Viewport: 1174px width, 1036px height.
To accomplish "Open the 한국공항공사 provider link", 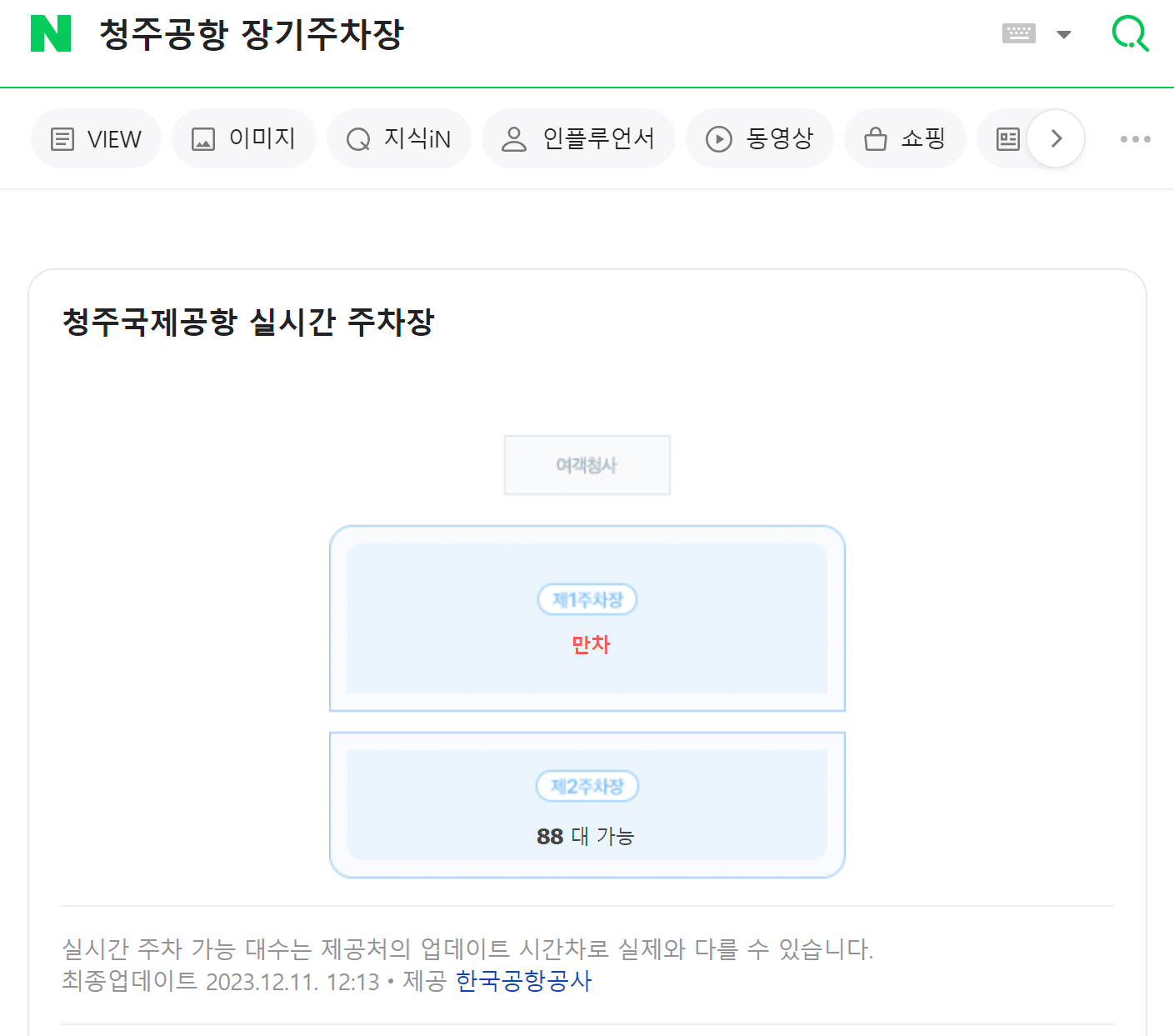I will point(523,982).
